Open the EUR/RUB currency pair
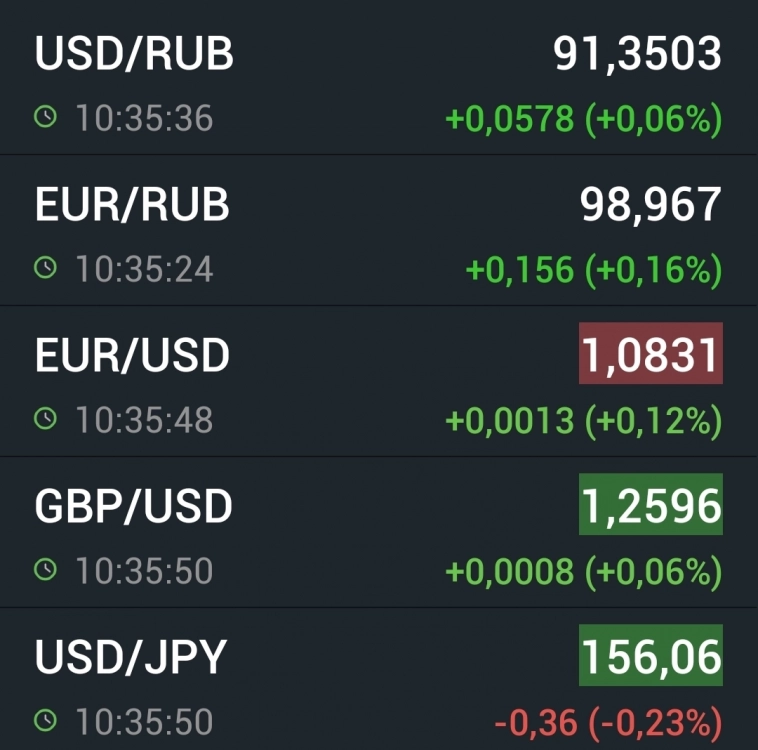The width and height of the screenshot is (758, 750). 132,204
